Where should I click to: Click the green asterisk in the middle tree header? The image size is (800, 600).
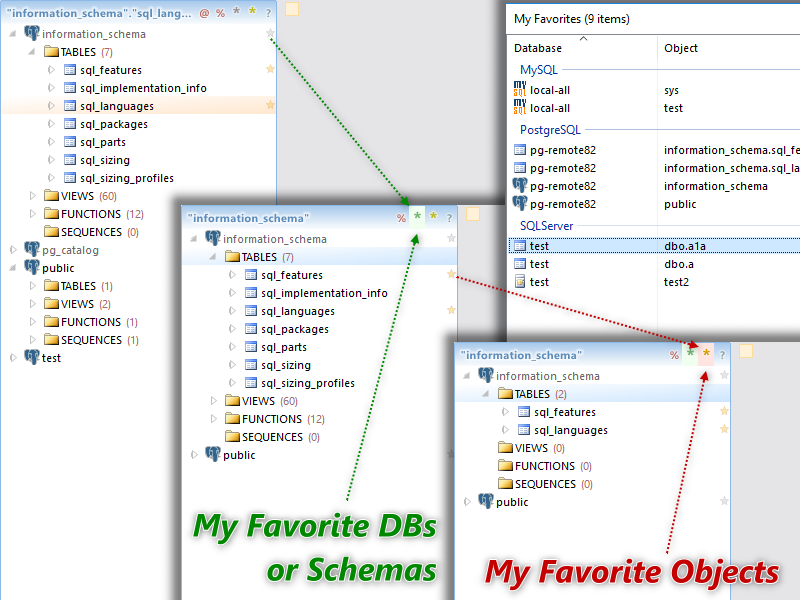pyautogui.click(x=417, y=216)
